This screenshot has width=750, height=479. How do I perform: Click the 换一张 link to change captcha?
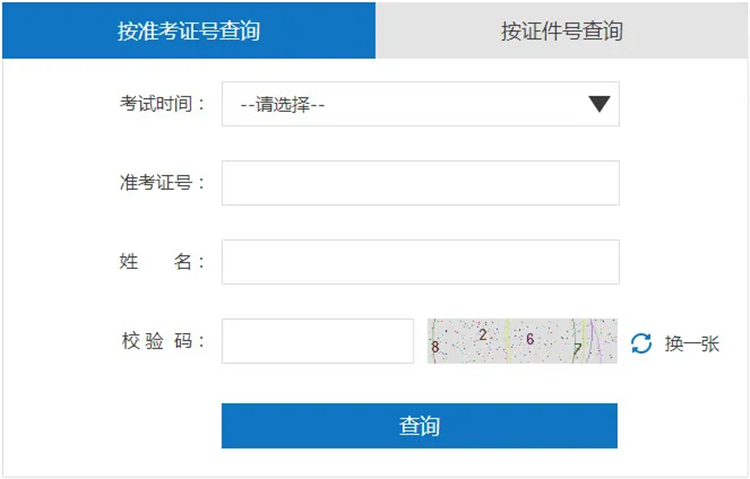[692, 344]
